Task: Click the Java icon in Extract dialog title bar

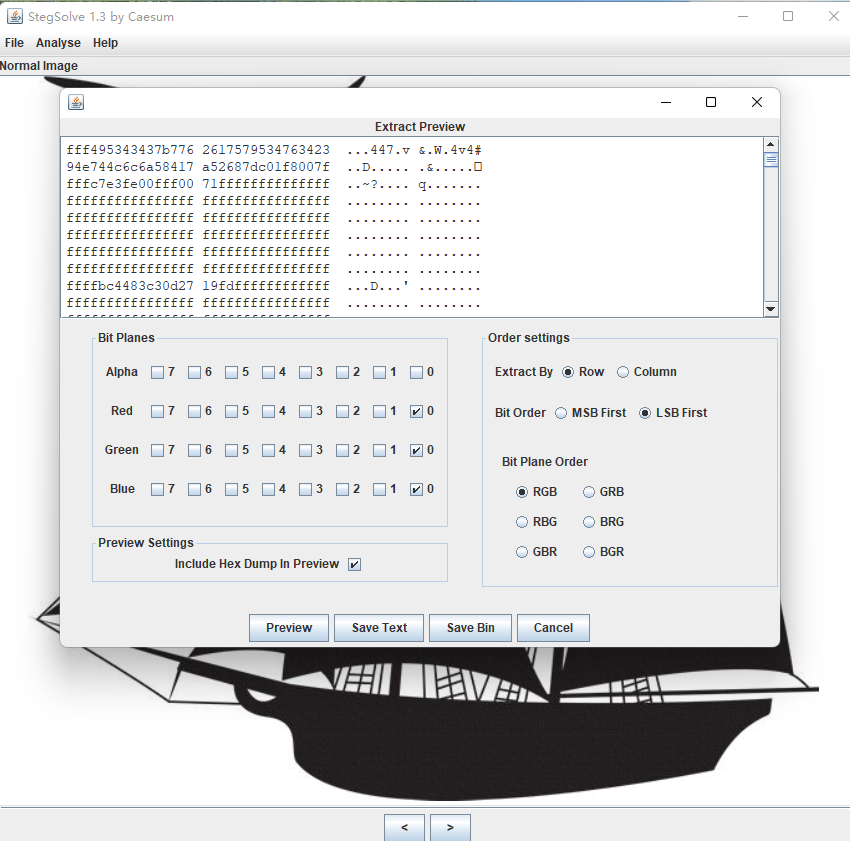Action: coord(76,102)
